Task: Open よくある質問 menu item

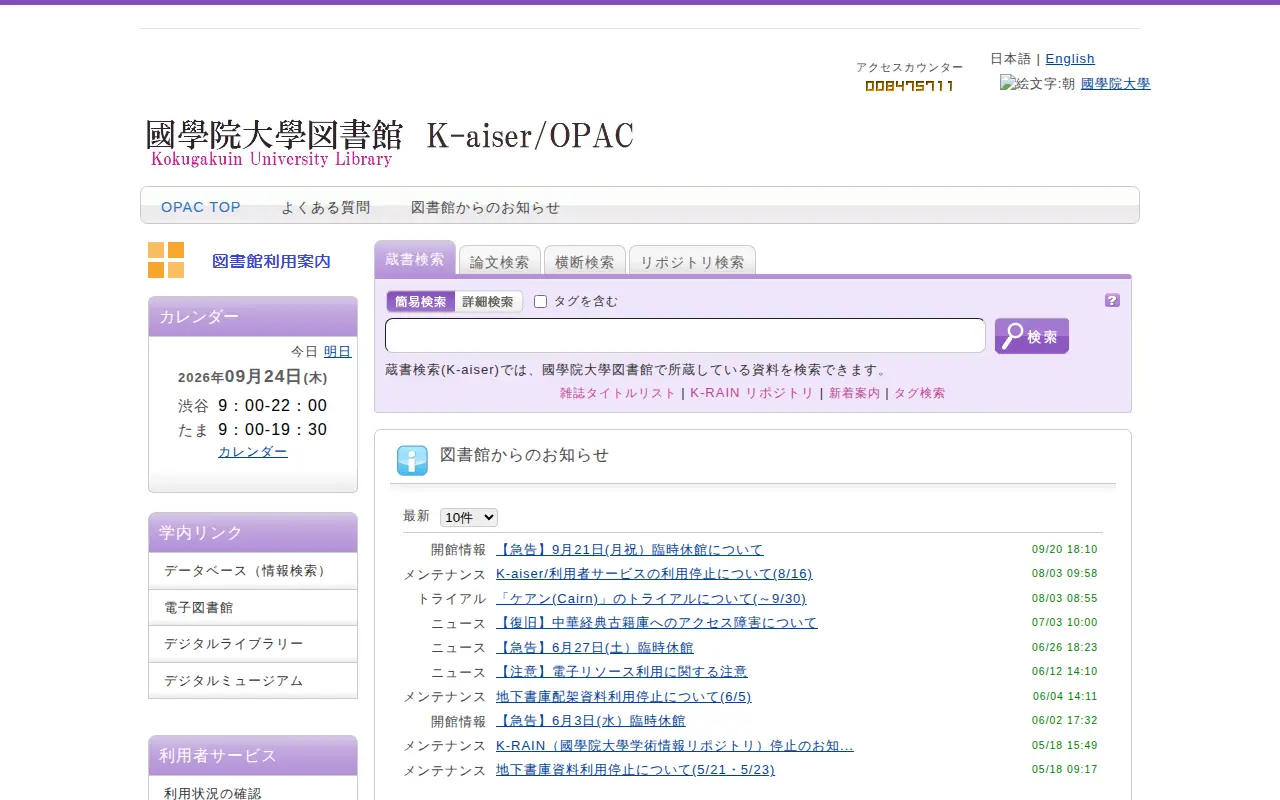Action: (x=326, y=207)
